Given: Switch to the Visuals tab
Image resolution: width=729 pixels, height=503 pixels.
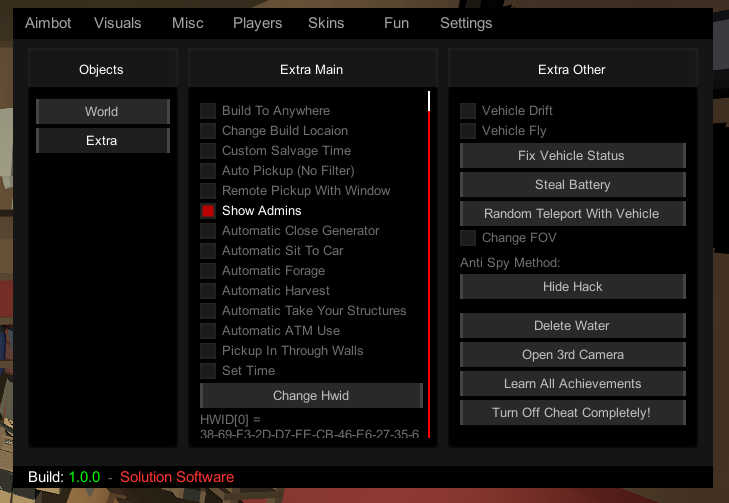Looking at the screenshot, I should pos(118,23).
